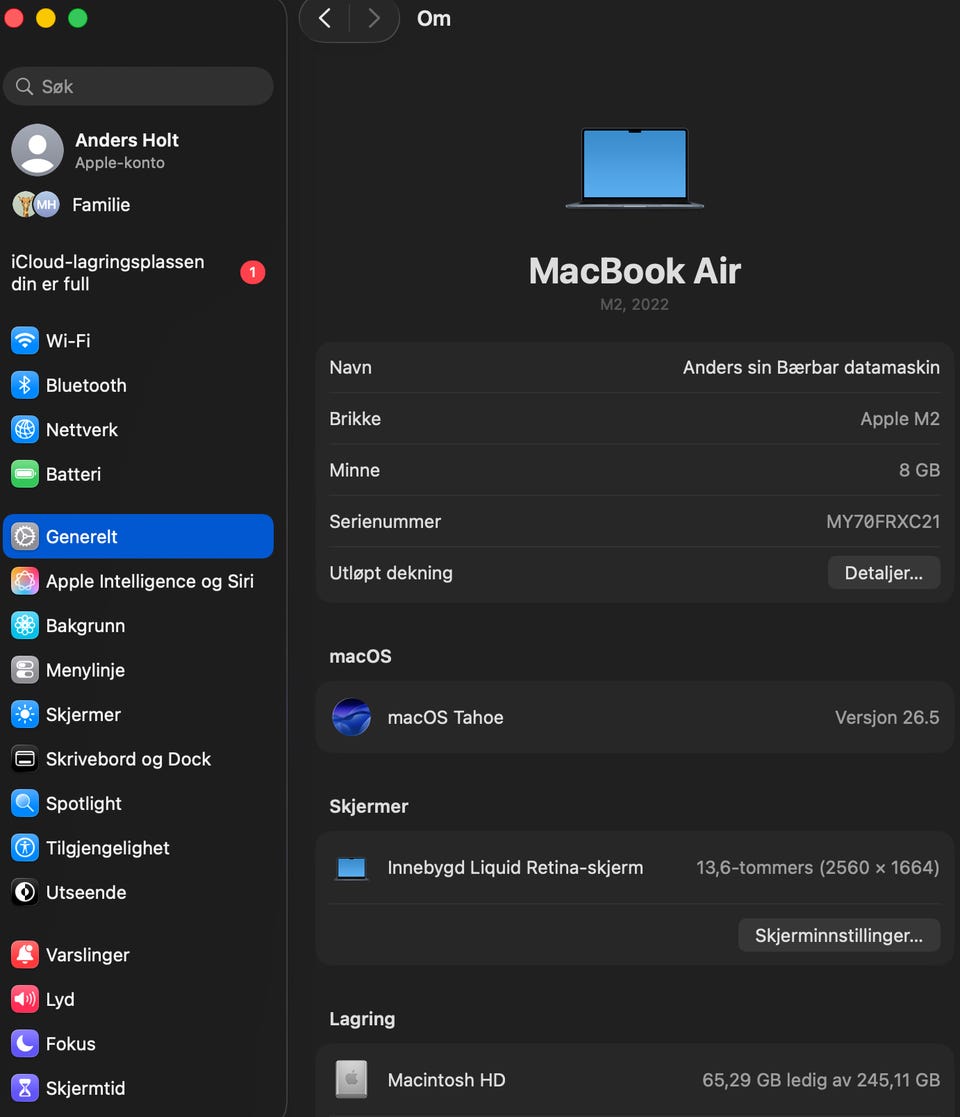The image size is (960, 1117).
Task: Click the red notification badge
Action: coord(253,272)
